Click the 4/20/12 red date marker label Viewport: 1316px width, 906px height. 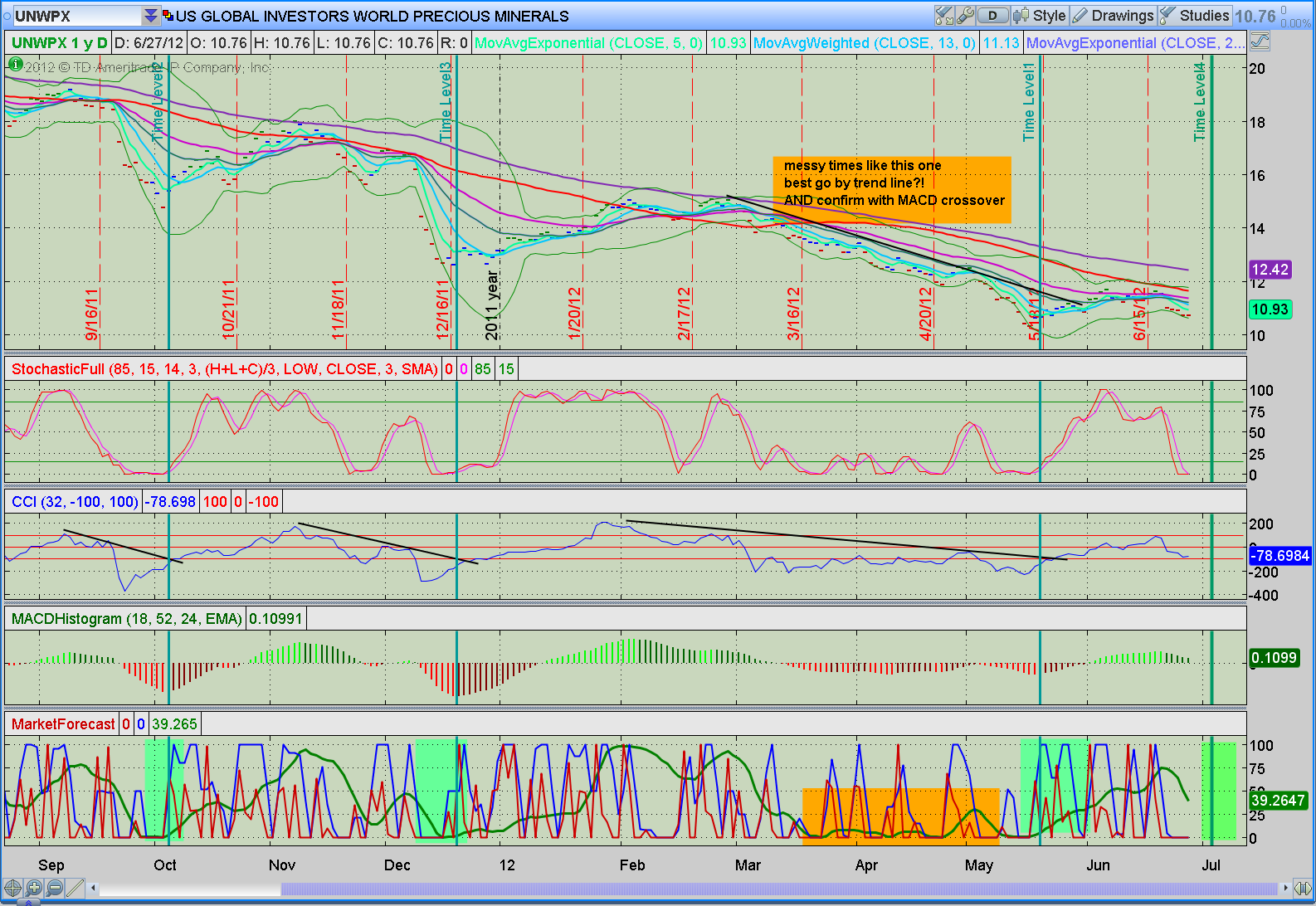(x=925, y=314)
